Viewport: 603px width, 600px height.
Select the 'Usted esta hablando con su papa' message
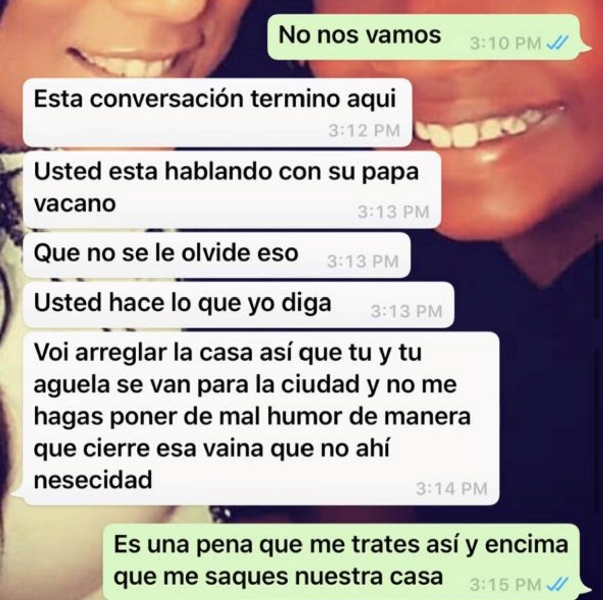232,189
